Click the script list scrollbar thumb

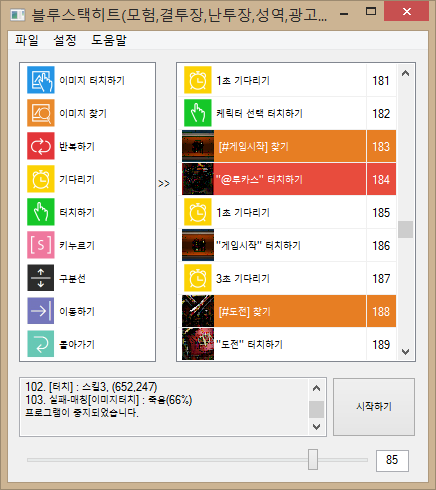coord(405,229)
